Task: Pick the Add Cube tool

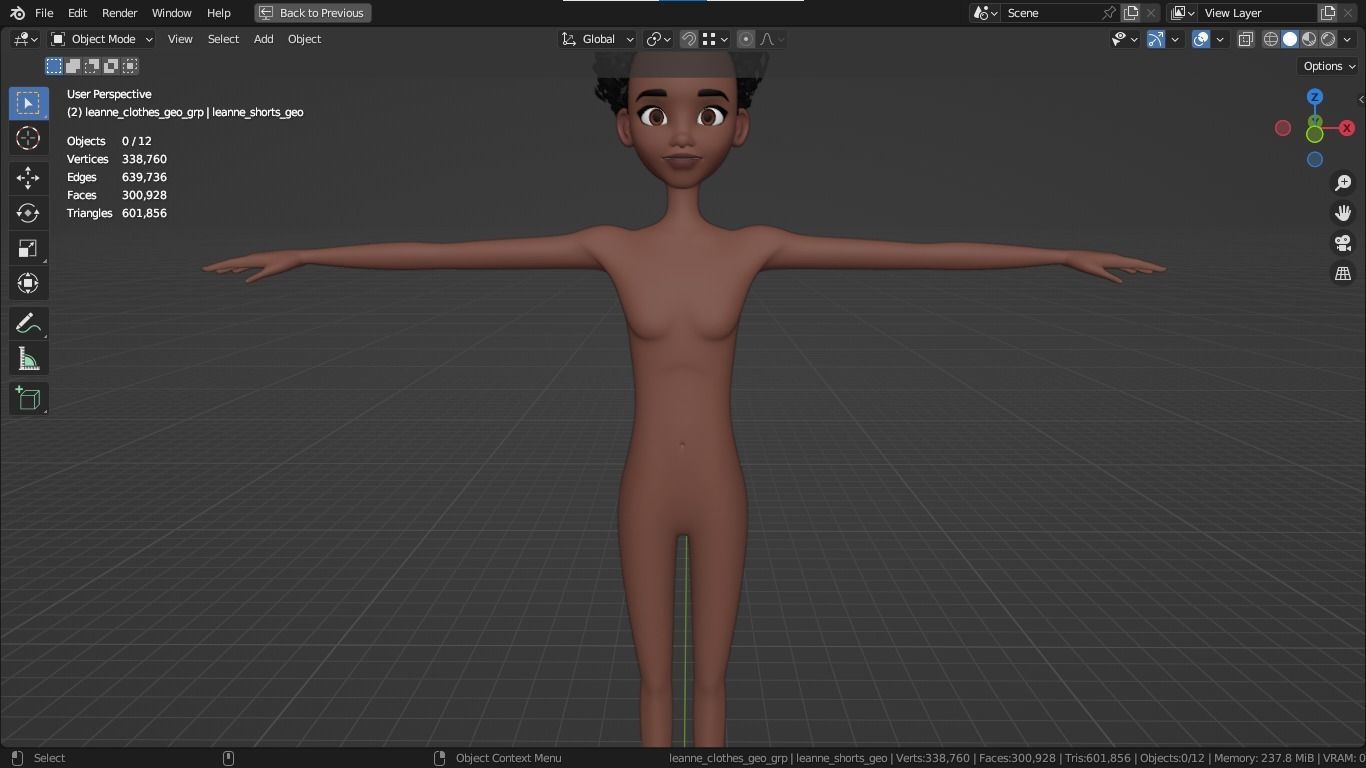Action: tap(28, 399)
